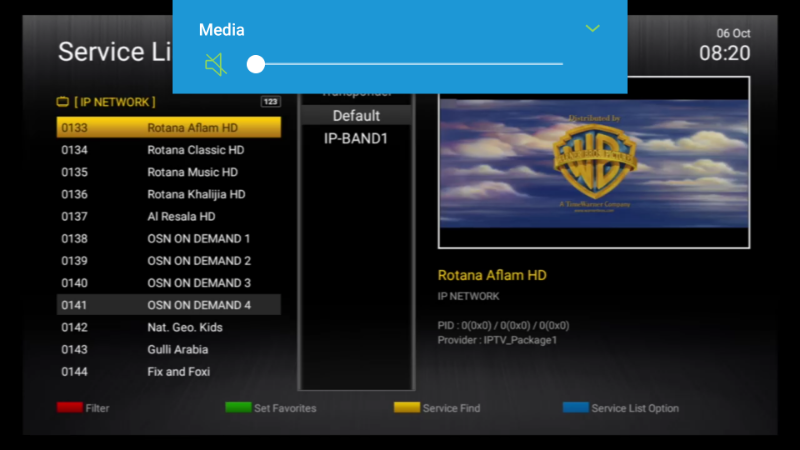
Task: Select channel 0144 Fix and Foxi
Action: (x=168, y=372)
